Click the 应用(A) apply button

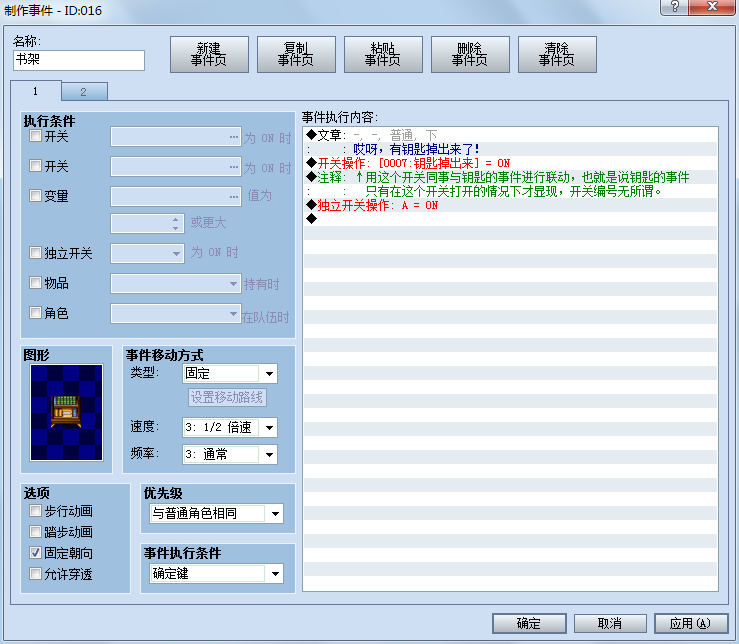(x=690, y=624)
